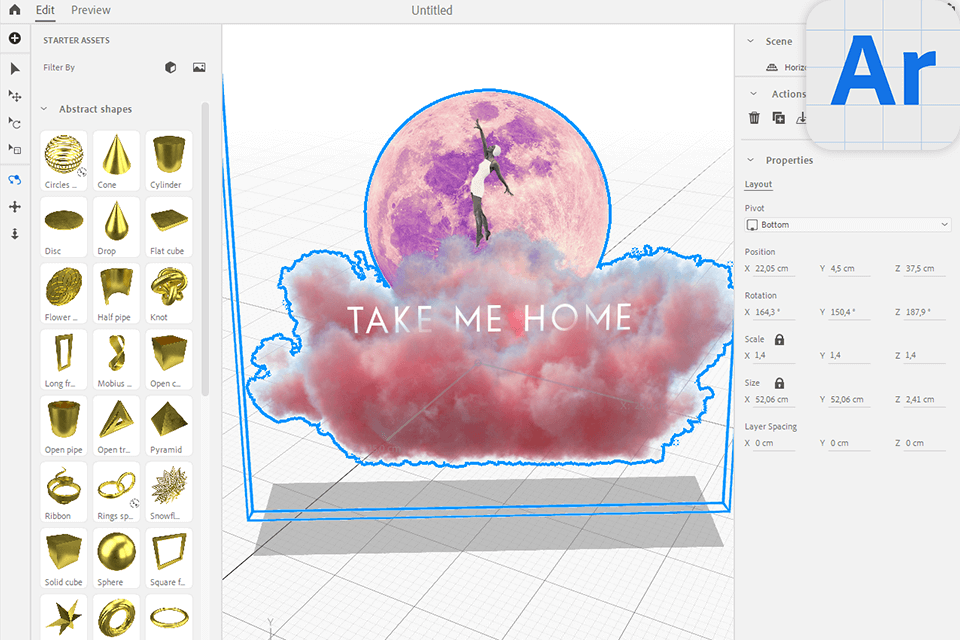Add the Cone shape
The width and height of the screenshot is (960, 640).
tap(116, 160)
